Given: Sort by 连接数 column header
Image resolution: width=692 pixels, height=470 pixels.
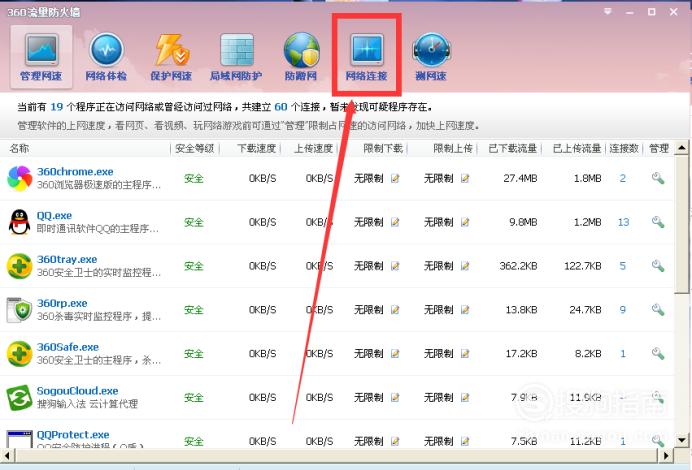Looking at the screenshot, I should click(624, 148).
